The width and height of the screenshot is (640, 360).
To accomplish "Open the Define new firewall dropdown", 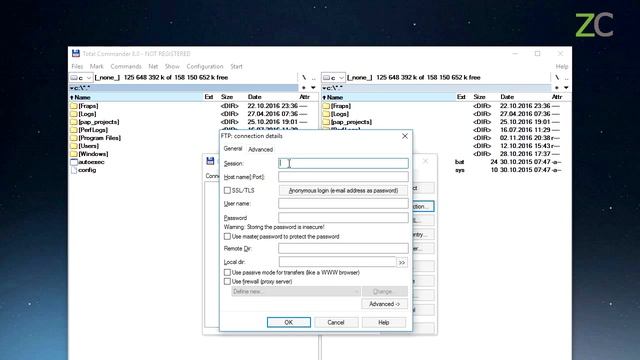I will tap(296, 291).
